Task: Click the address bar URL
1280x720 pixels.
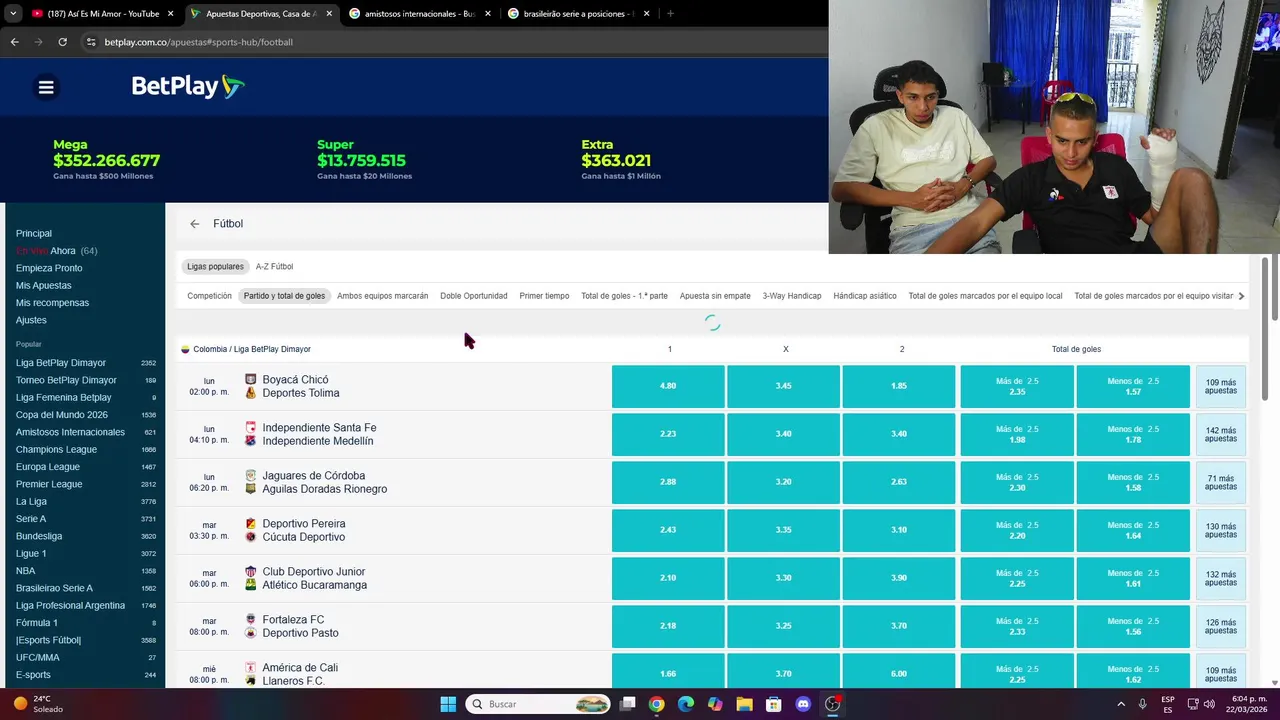Action: tap(198, 42)
